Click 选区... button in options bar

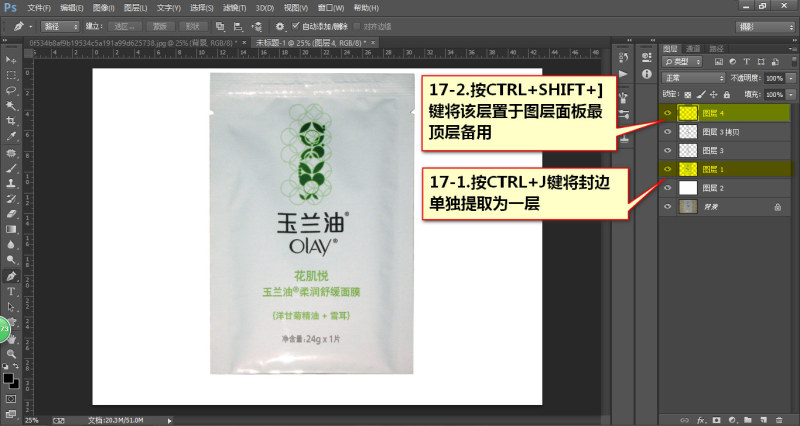(124, 27)
